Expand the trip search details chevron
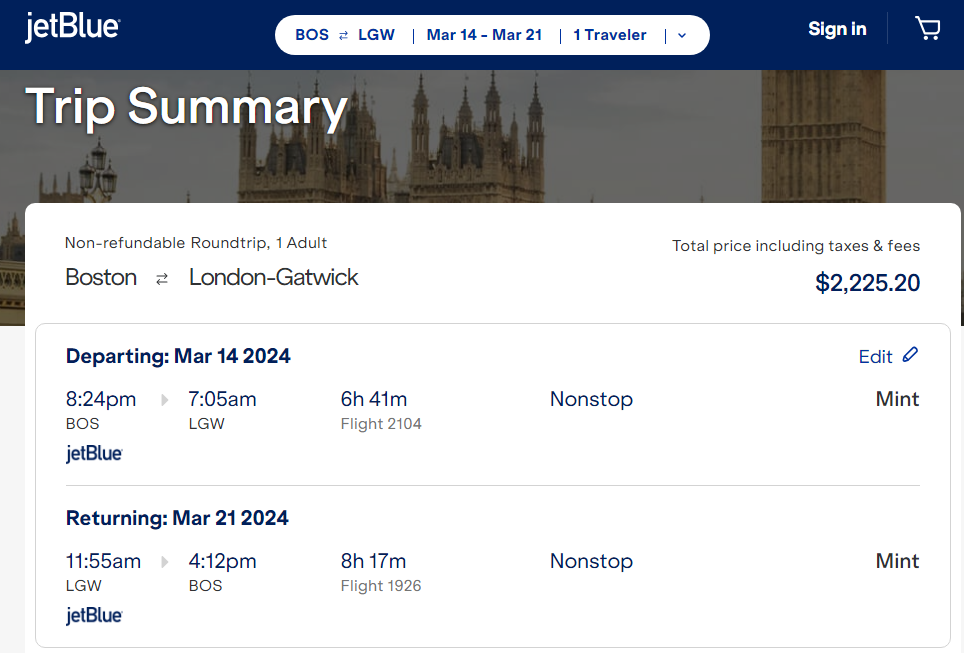Screen dimensions: 964x653 pos(682,34)
